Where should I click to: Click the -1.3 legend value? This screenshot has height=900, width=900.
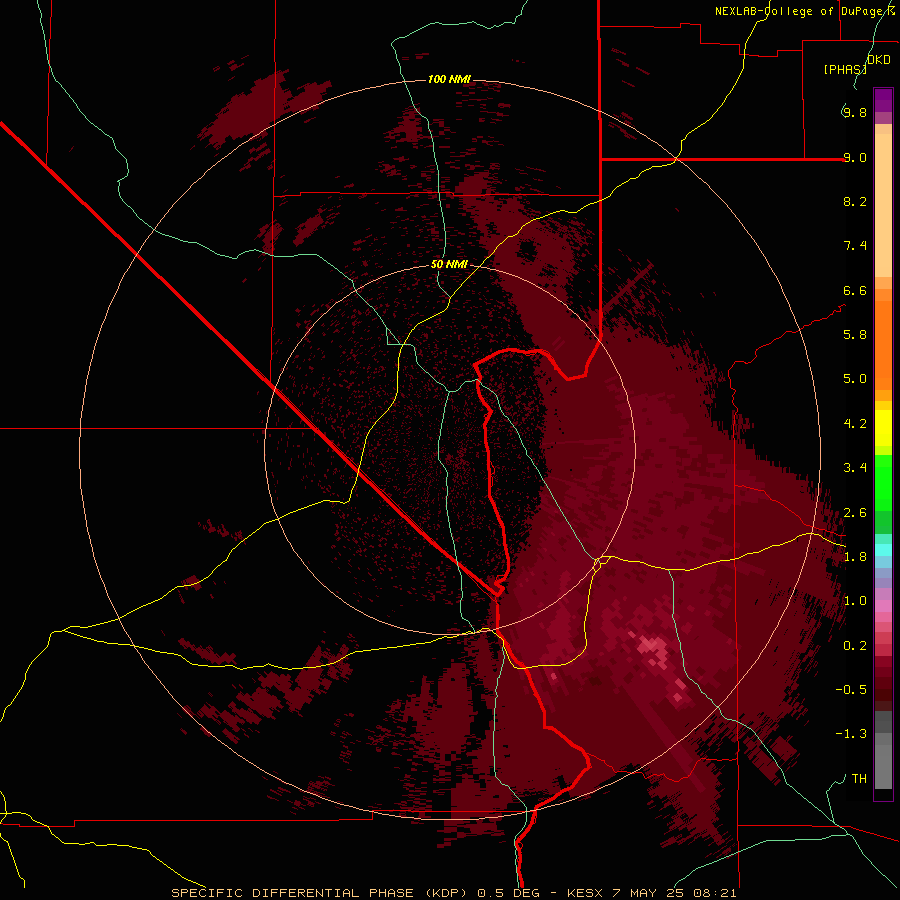[x=851, y=734]
